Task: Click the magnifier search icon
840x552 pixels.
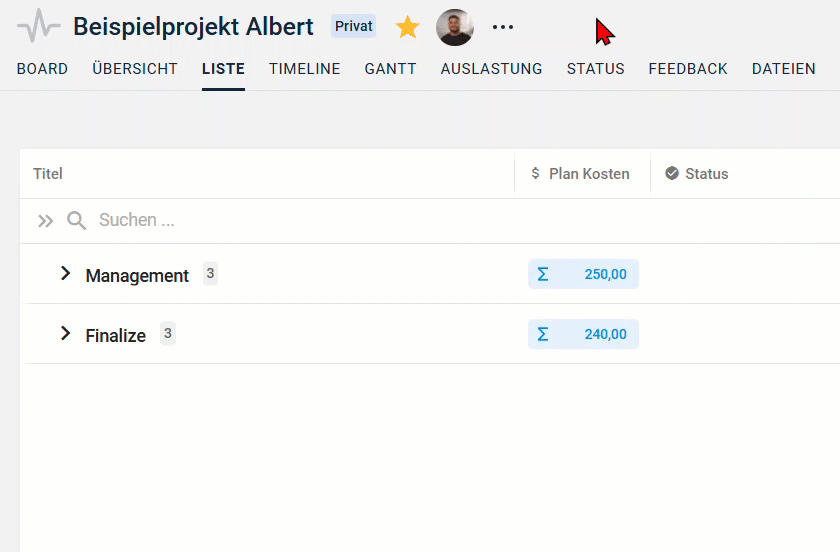Action: tap(76, 221)
